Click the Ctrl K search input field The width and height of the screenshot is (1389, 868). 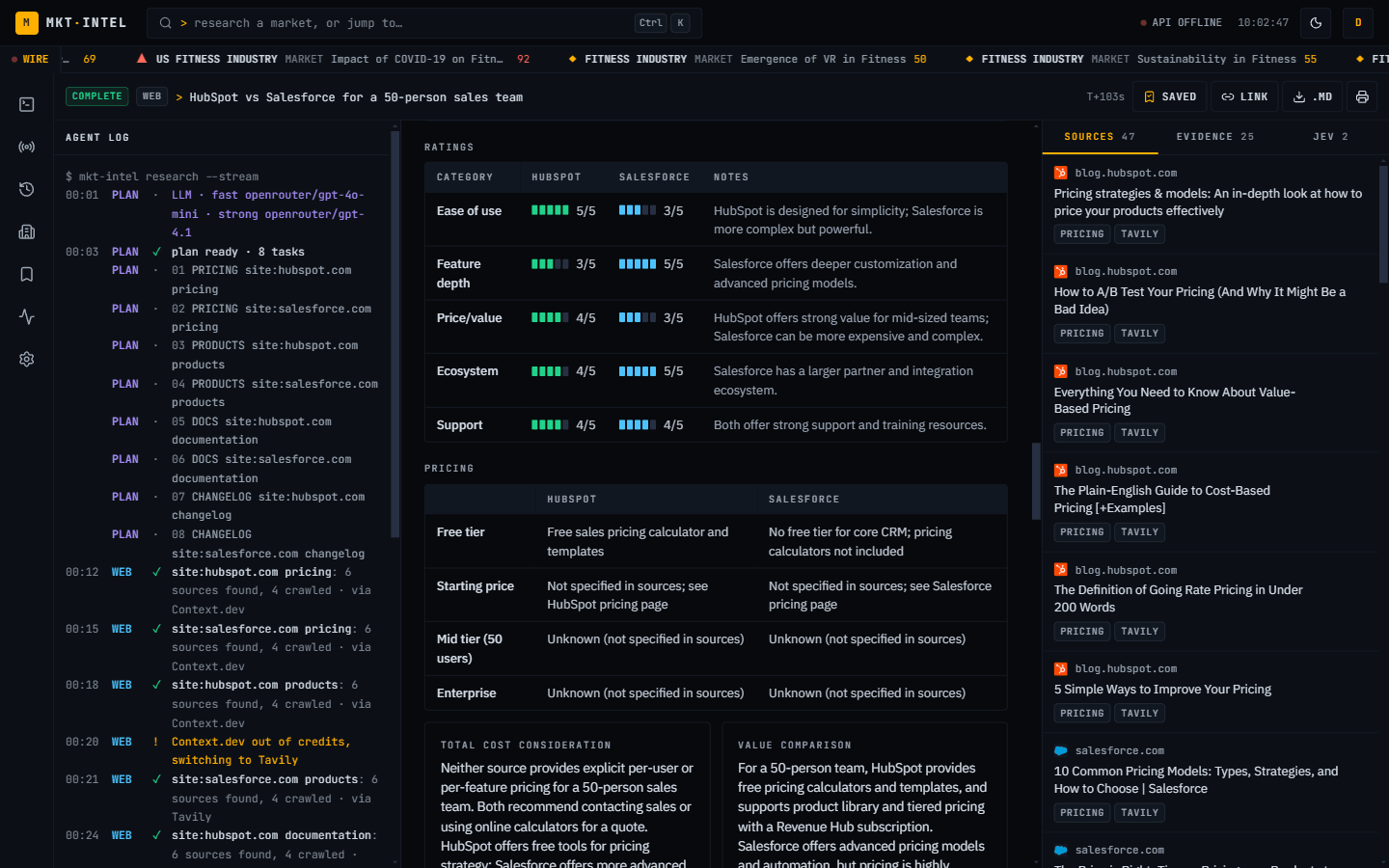[x=424, y=23]
